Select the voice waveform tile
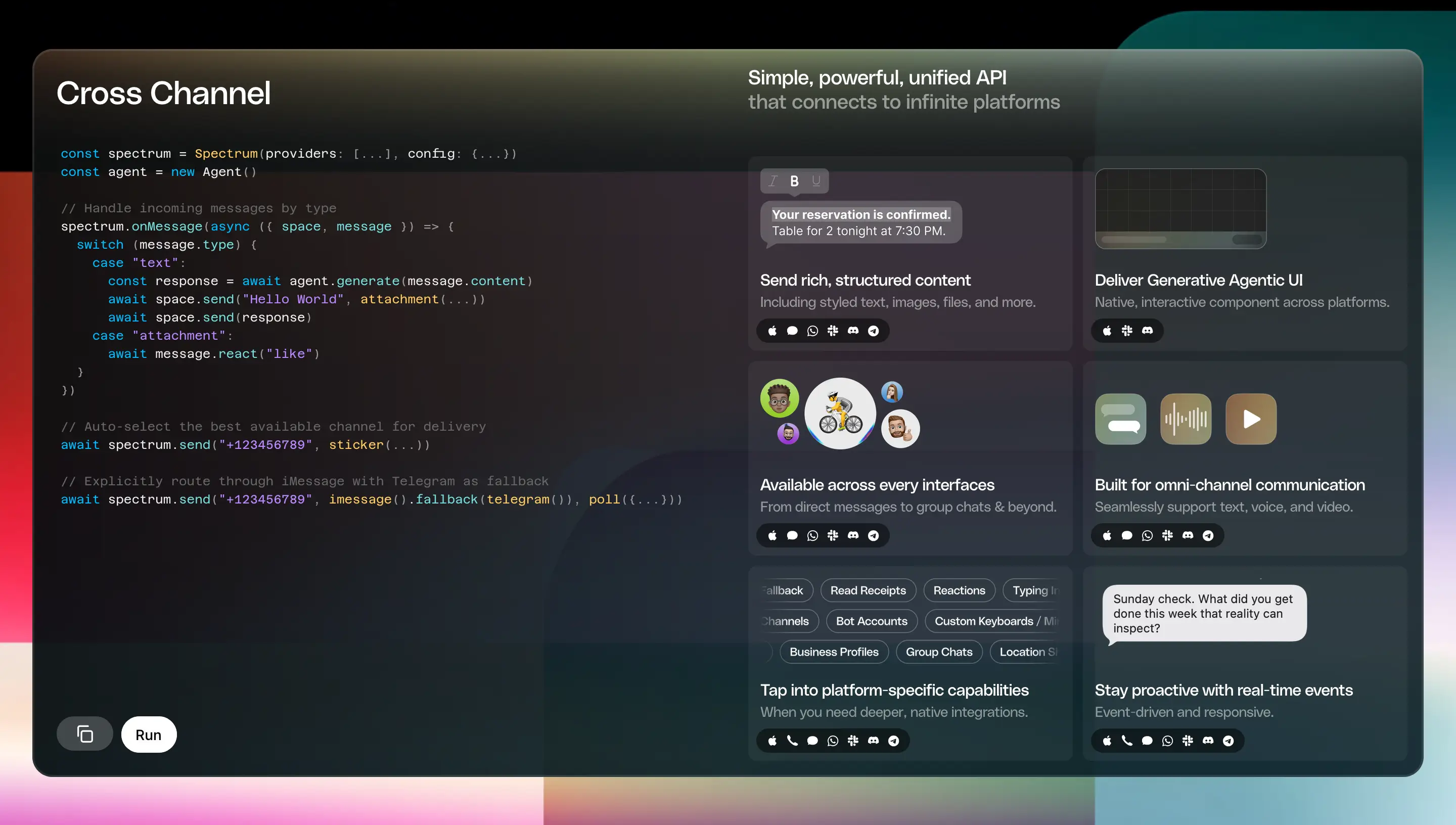The height and width of the screenshot is (825, 1456). pyautogui.click(x=1186, y=419)
